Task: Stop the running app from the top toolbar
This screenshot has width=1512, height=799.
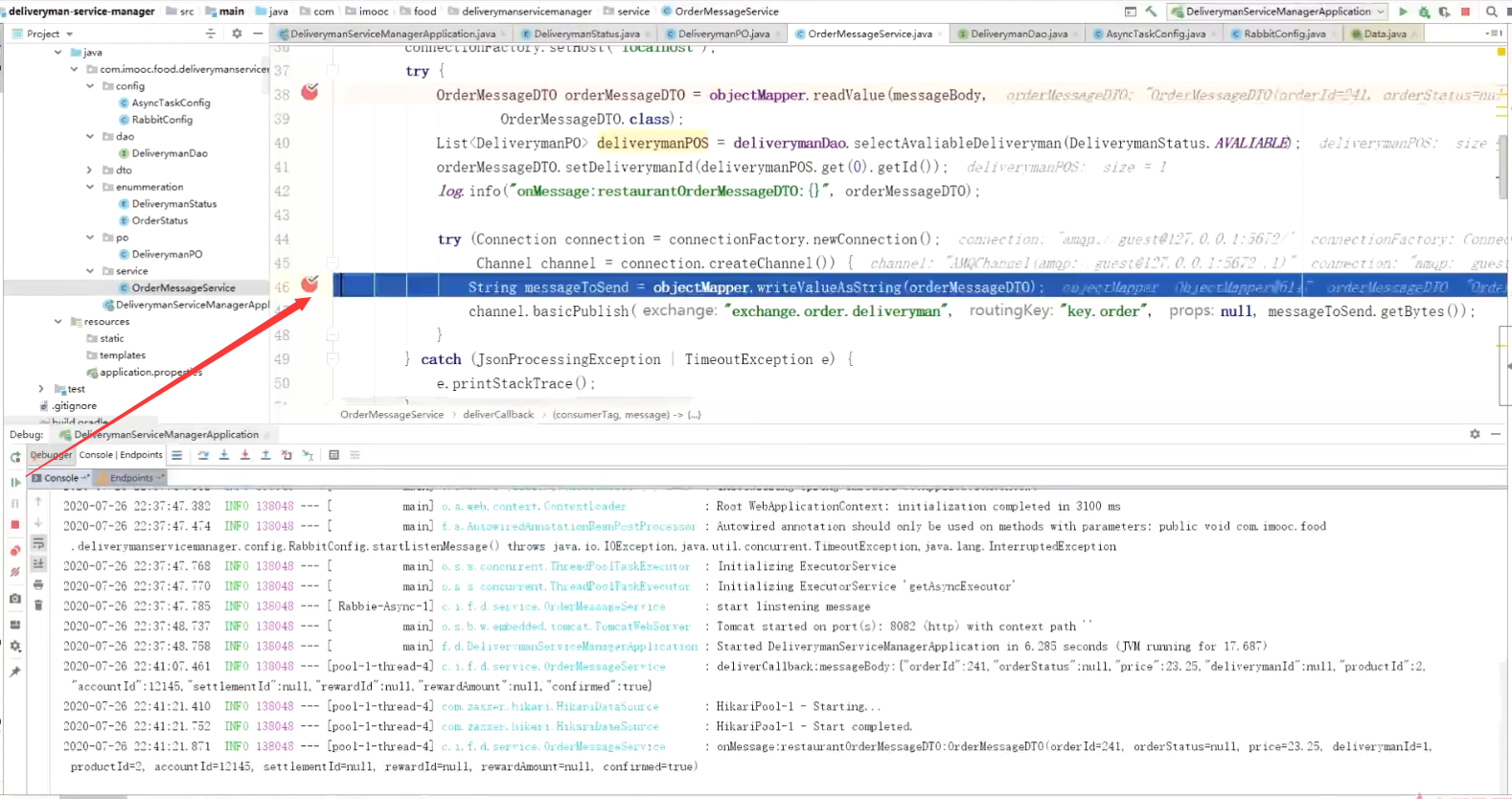Action: (x=1465, y=11)
